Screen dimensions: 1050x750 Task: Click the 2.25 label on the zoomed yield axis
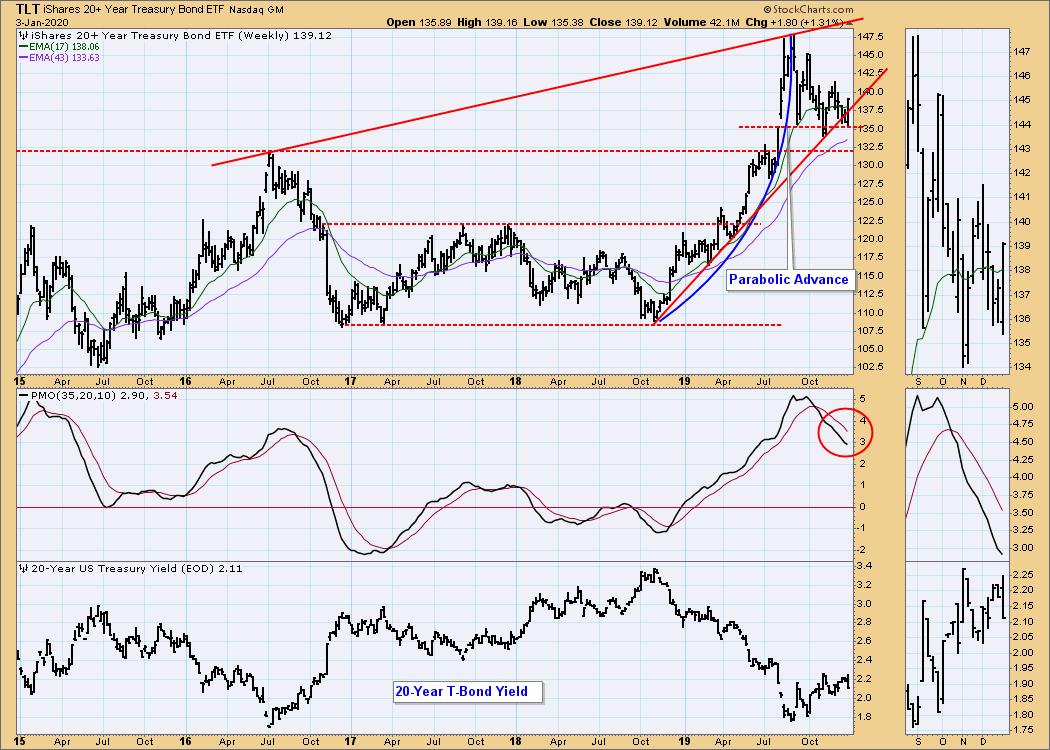pos(1022,575)
